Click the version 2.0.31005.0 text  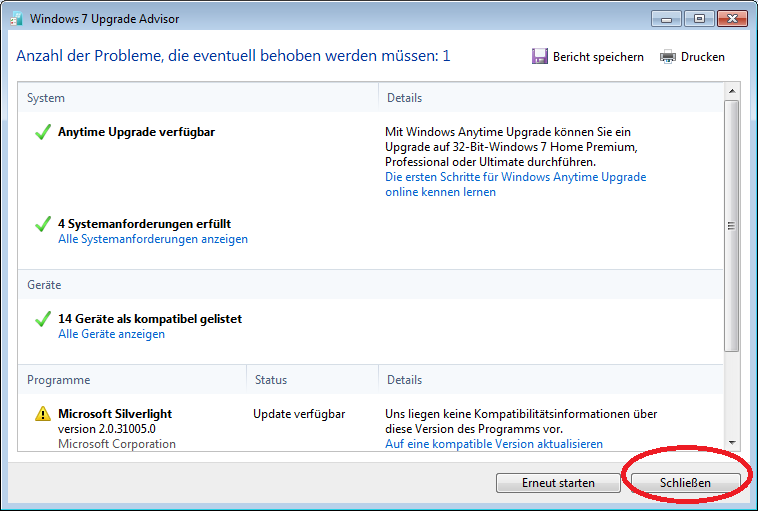[107, 429]
